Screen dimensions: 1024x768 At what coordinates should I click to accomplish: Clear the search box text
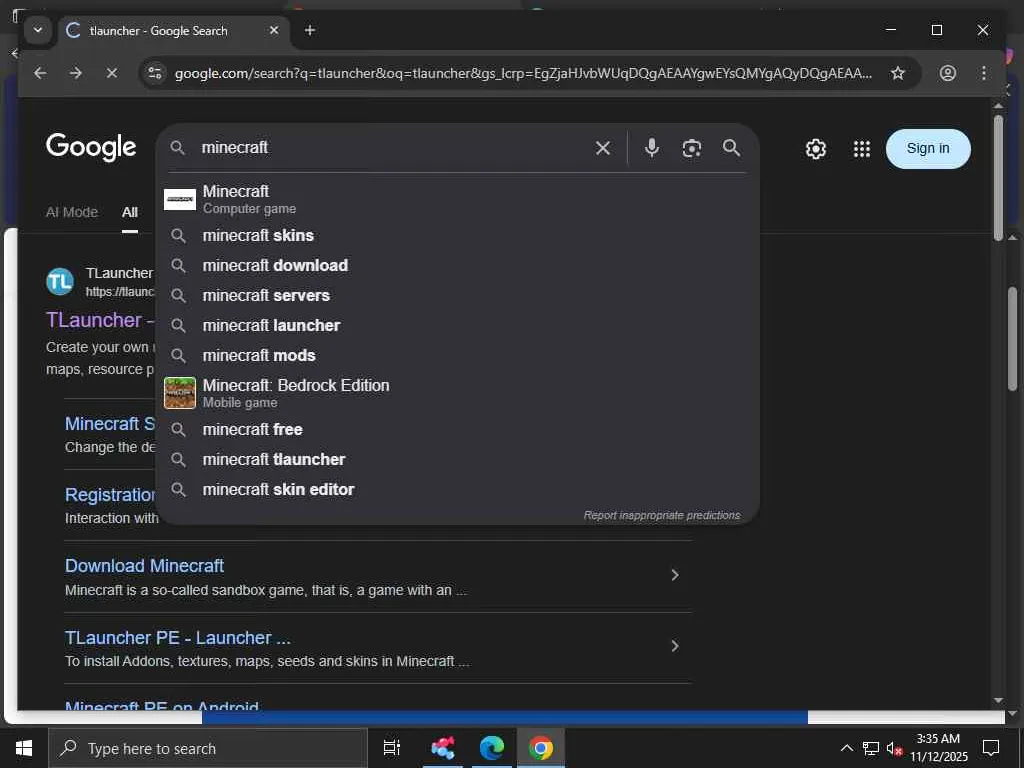603,148
